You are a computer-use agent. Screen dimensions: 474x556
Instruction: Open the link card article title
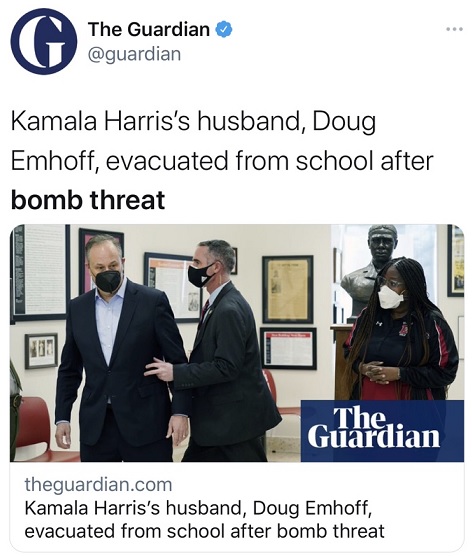click(205, 519)
